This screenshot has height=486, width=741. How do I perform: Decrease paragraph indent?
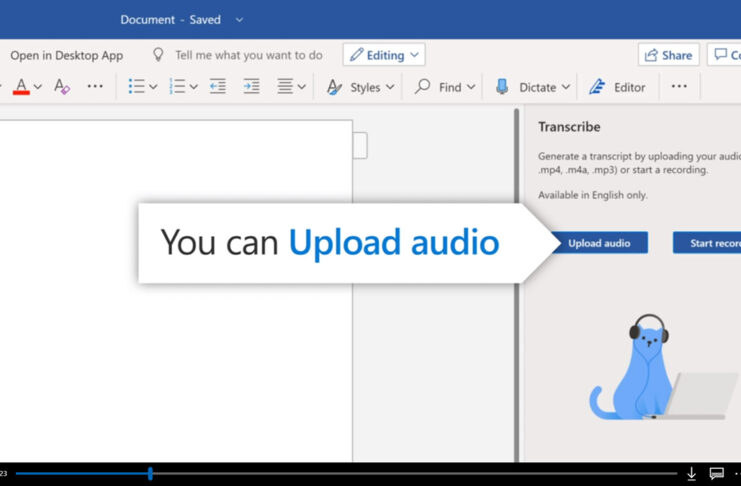pyautogui.click(x=218, y=87)
